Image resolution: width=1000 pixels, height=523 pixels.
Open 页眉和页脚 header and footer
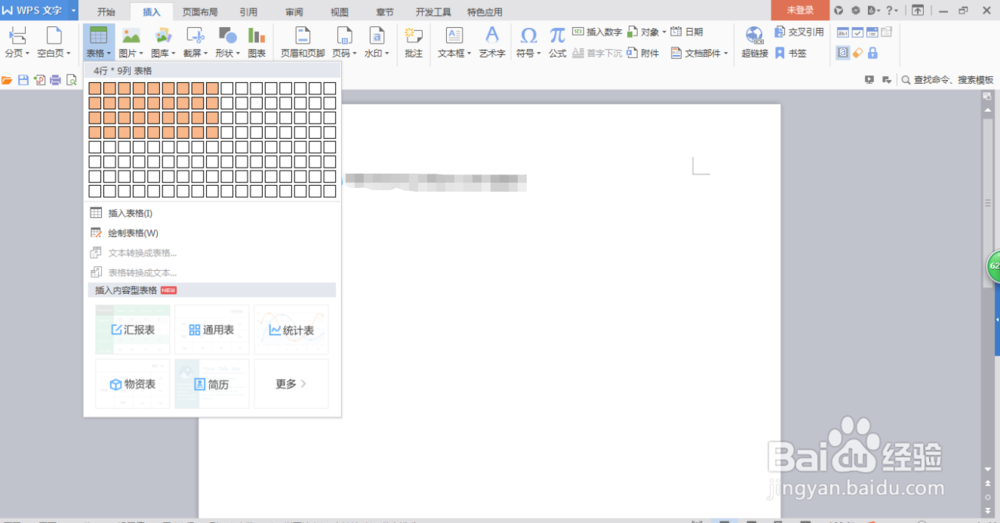[303, 42]
